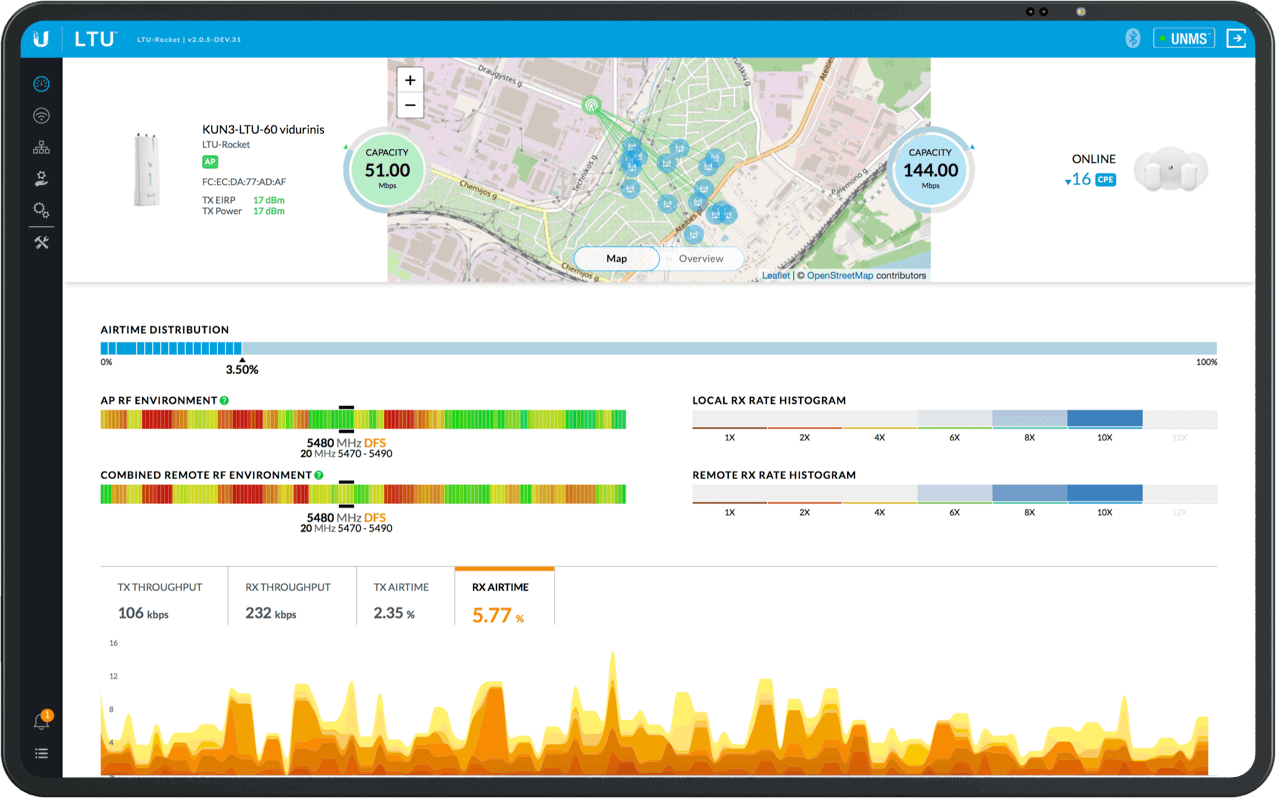Click the Bluetooth icon in the header
The image size is (1276, 798).
[1133, 38]
